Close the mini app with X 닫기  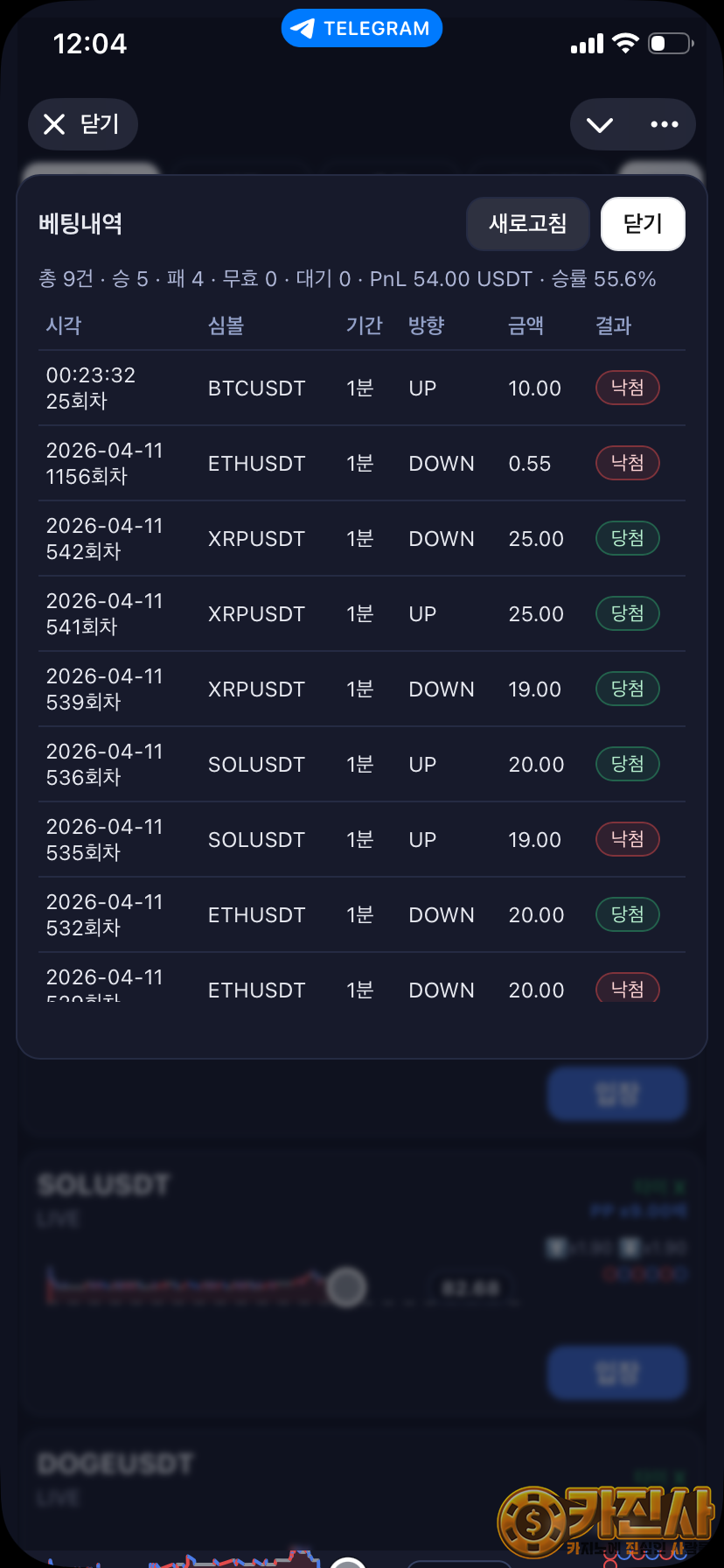83,124
